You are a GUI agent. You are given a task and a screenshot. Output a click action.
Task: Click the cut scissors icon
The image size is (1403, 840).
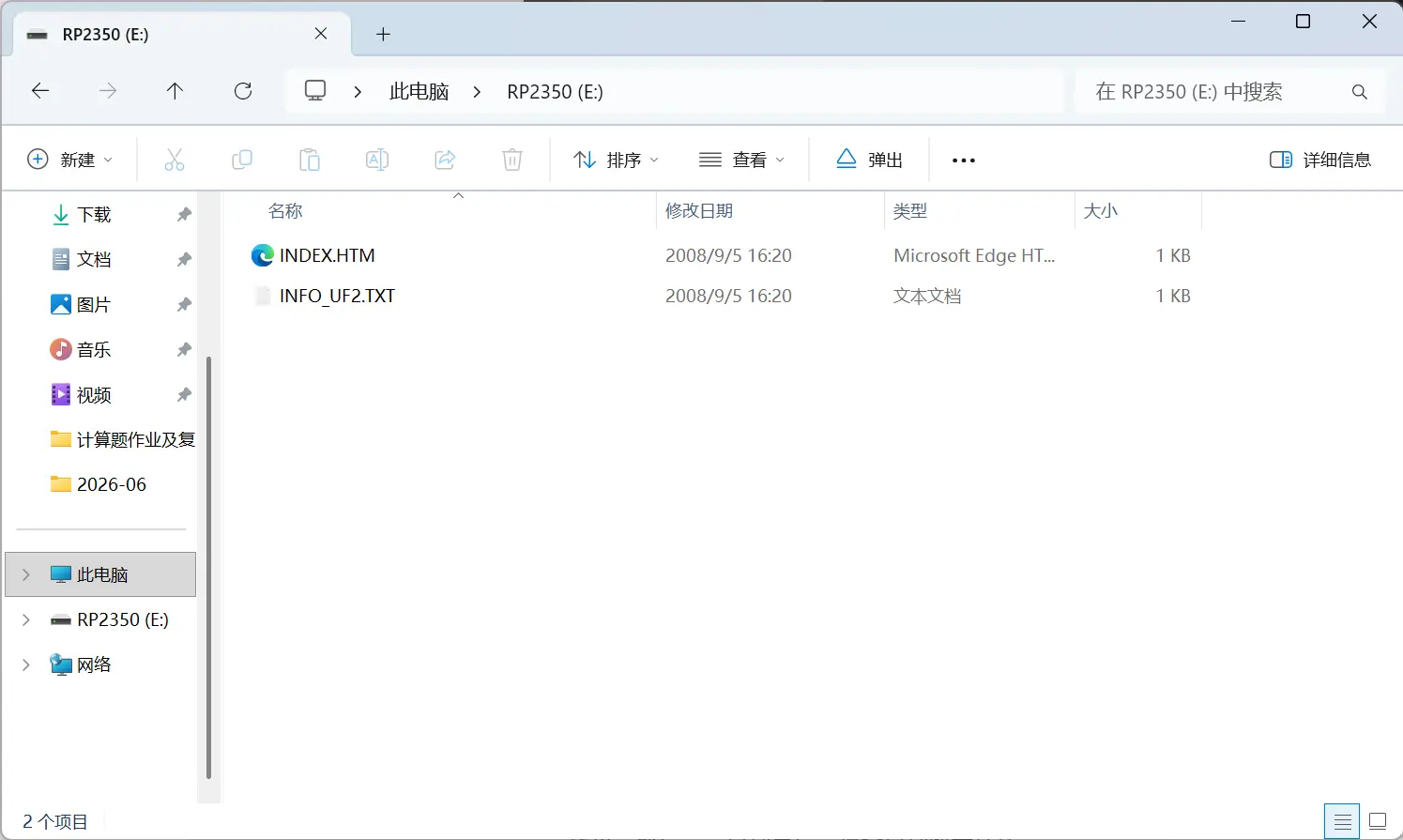175,160
